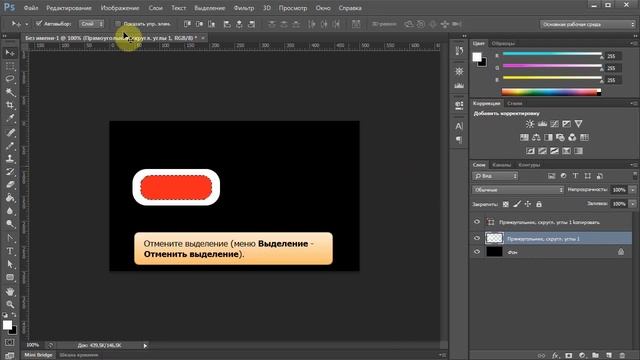Switch to the Образцы swatches tab
This screenshot has height=360, width=640.
point(503,43)
